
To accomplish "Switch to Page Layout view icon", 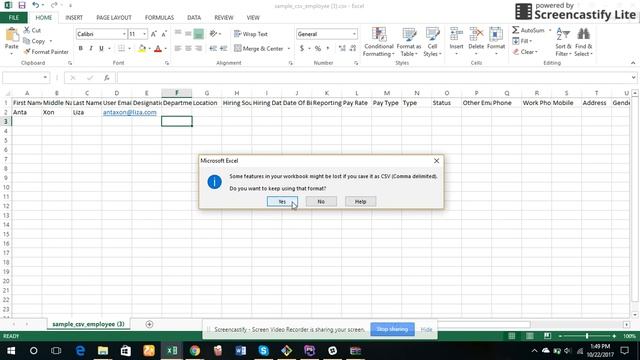I will coord(529,336).
